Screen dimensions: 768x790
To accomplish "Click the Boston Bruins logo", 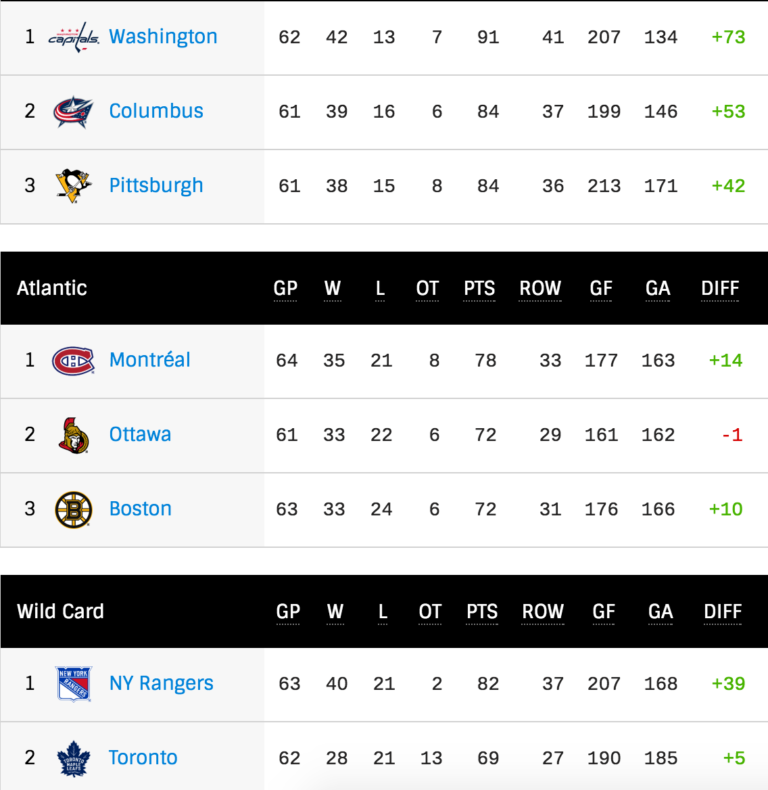I will (73, 508).
